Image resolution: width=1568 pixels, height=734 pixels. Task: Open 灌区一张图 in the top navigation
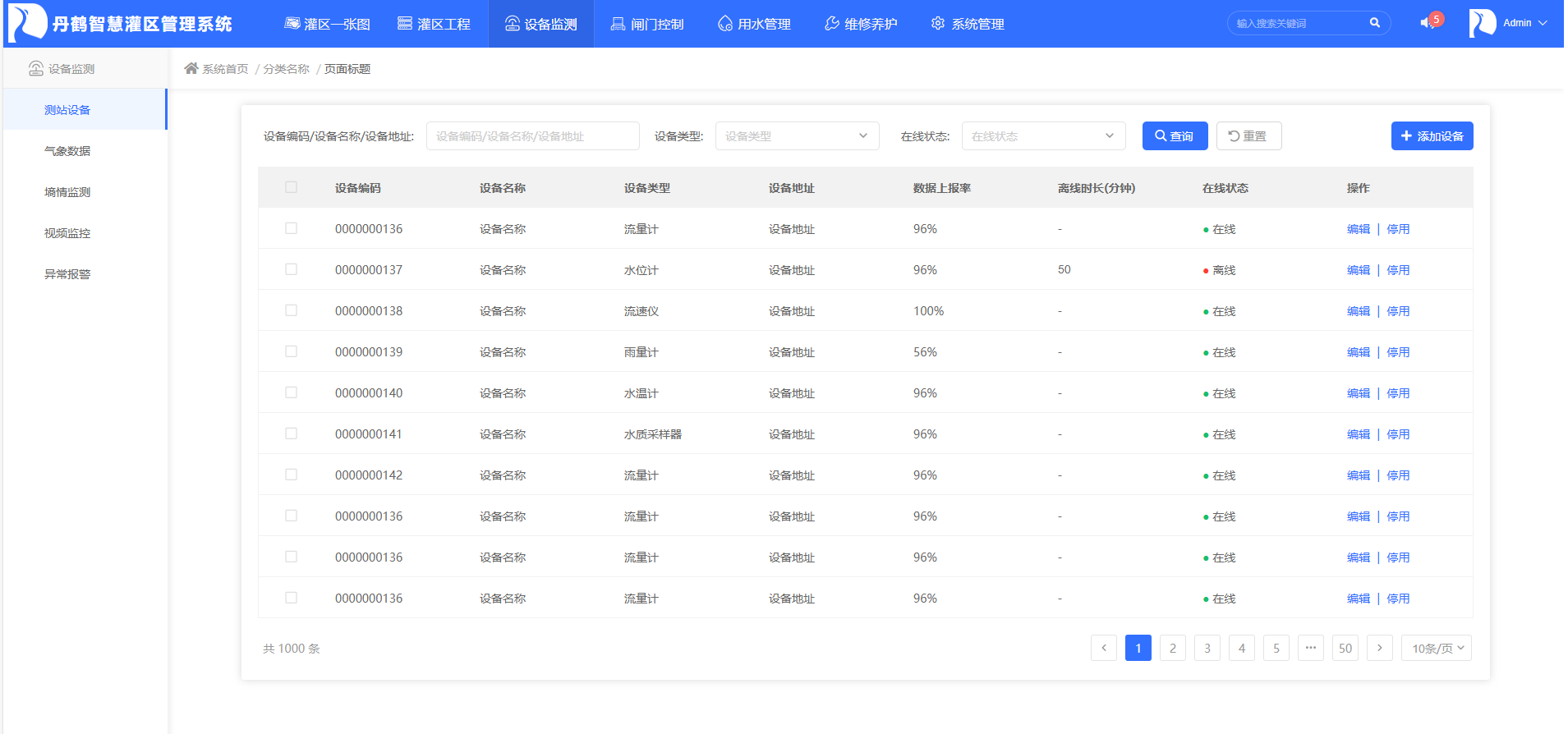pos(327,24)
